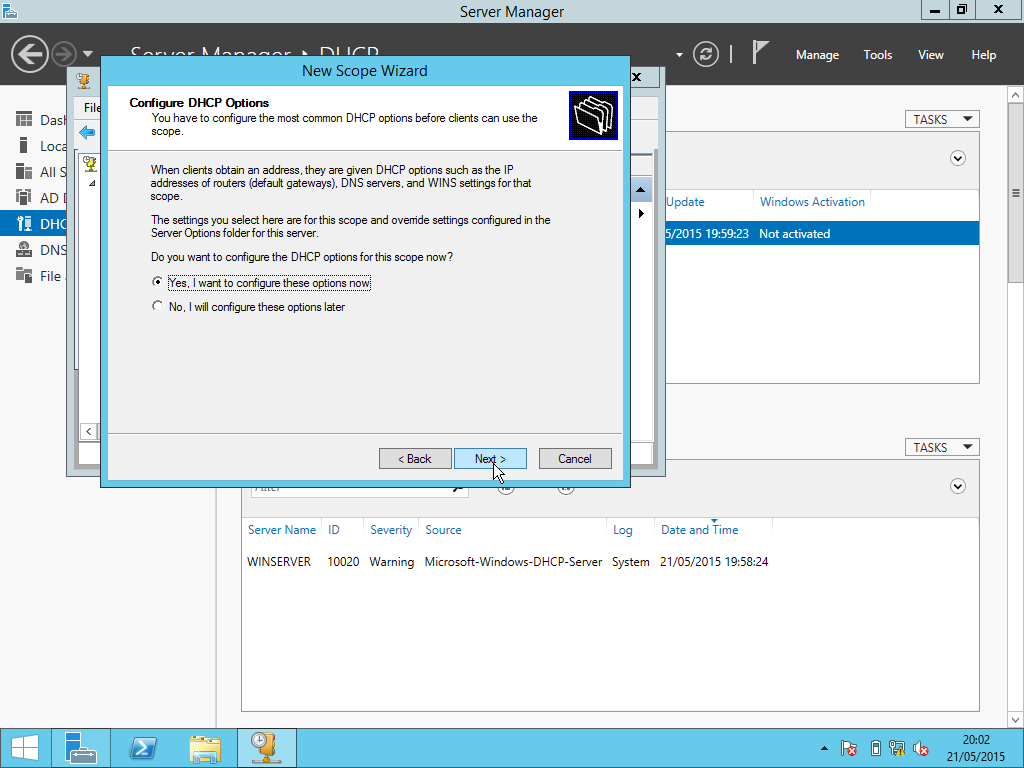Switch to DHCP console taskbar icon
The image size is (1024, 768).
pyautogui.click(x=266, y=748)
